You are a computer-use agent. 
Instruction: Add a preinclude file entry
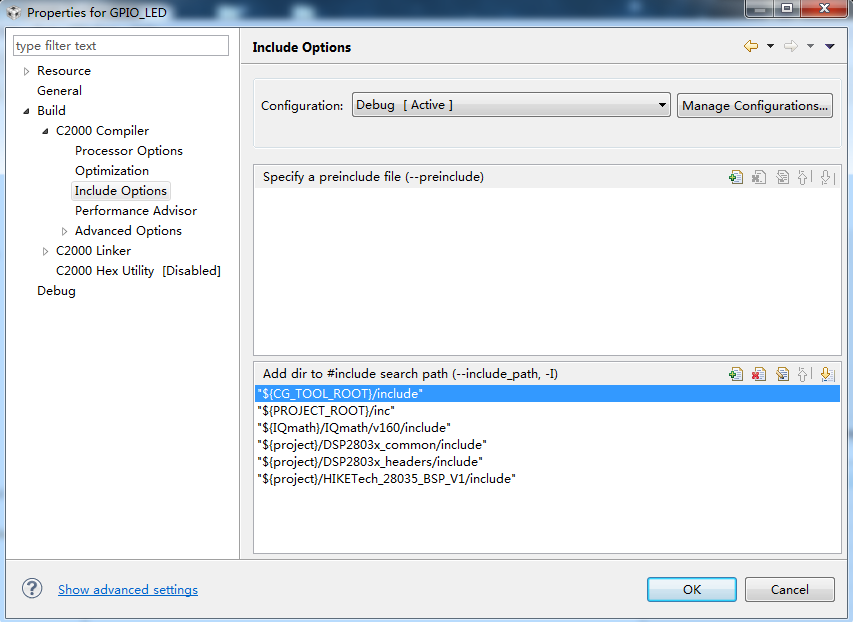click(x=736, y=177)
